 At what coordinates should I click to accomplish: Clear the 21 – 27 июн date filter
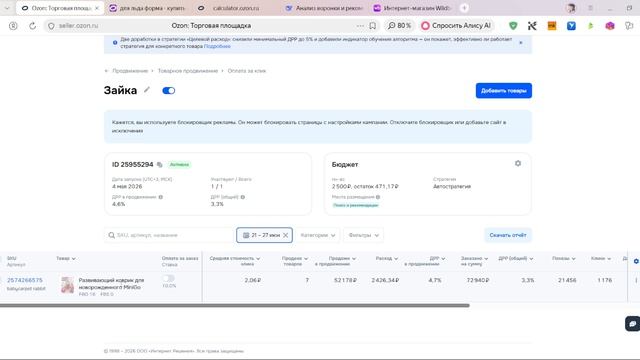(x=286, y=235)
